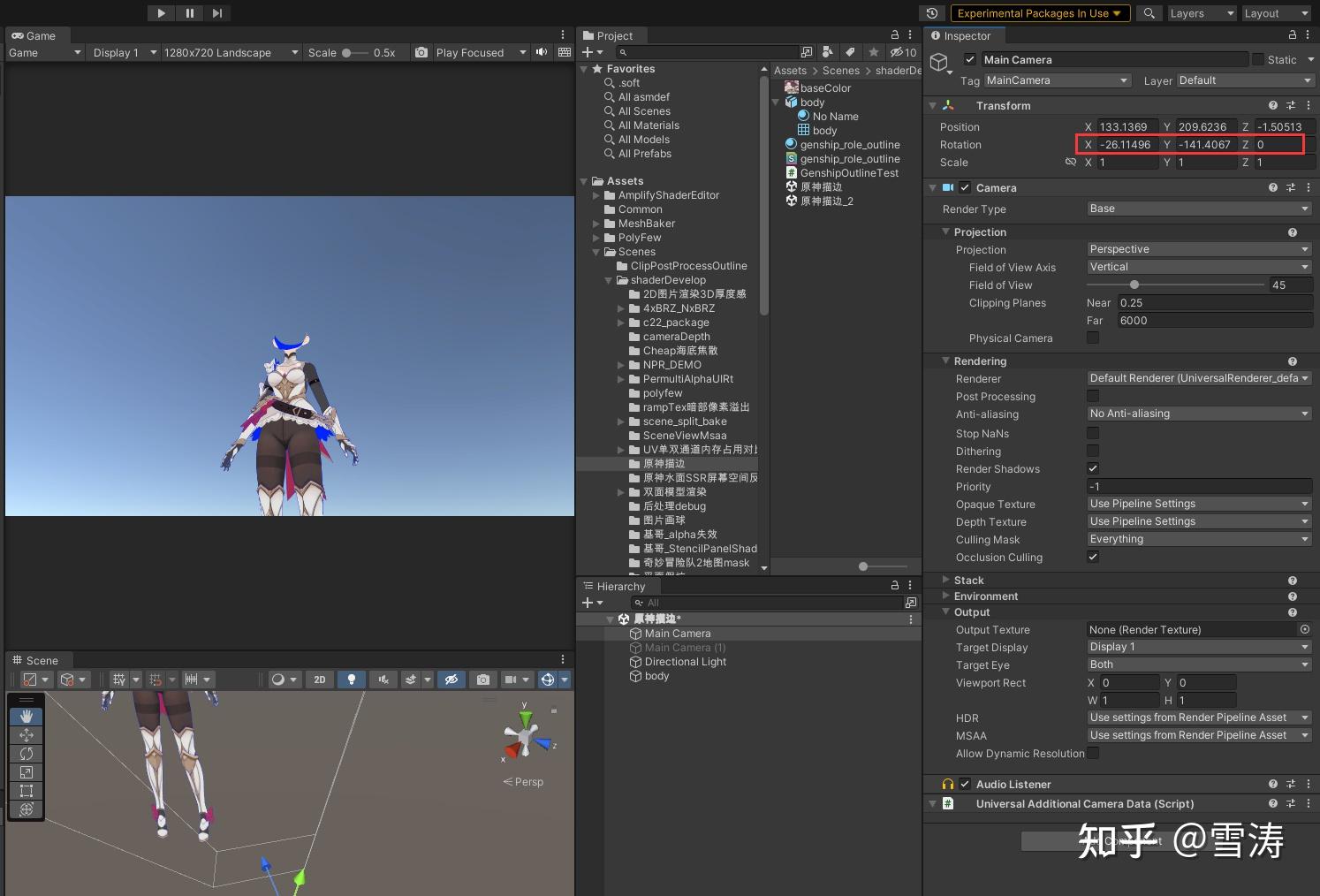Viewport: 1320px width, 896px height.
Task: Switch to the Scene tab
Action: click(x=38, y=659)
